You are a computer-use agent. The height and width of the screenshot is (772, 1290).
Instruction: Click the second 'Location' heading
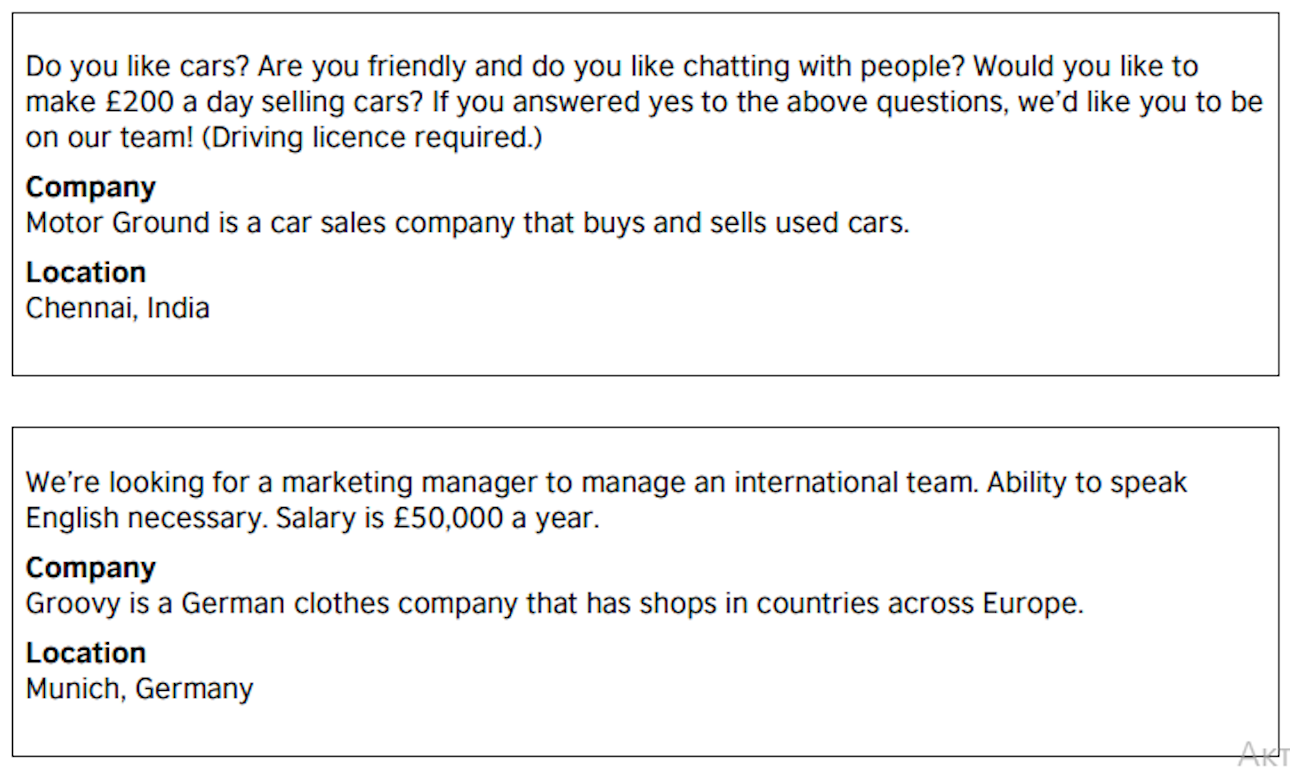click(x=86, y=653)
